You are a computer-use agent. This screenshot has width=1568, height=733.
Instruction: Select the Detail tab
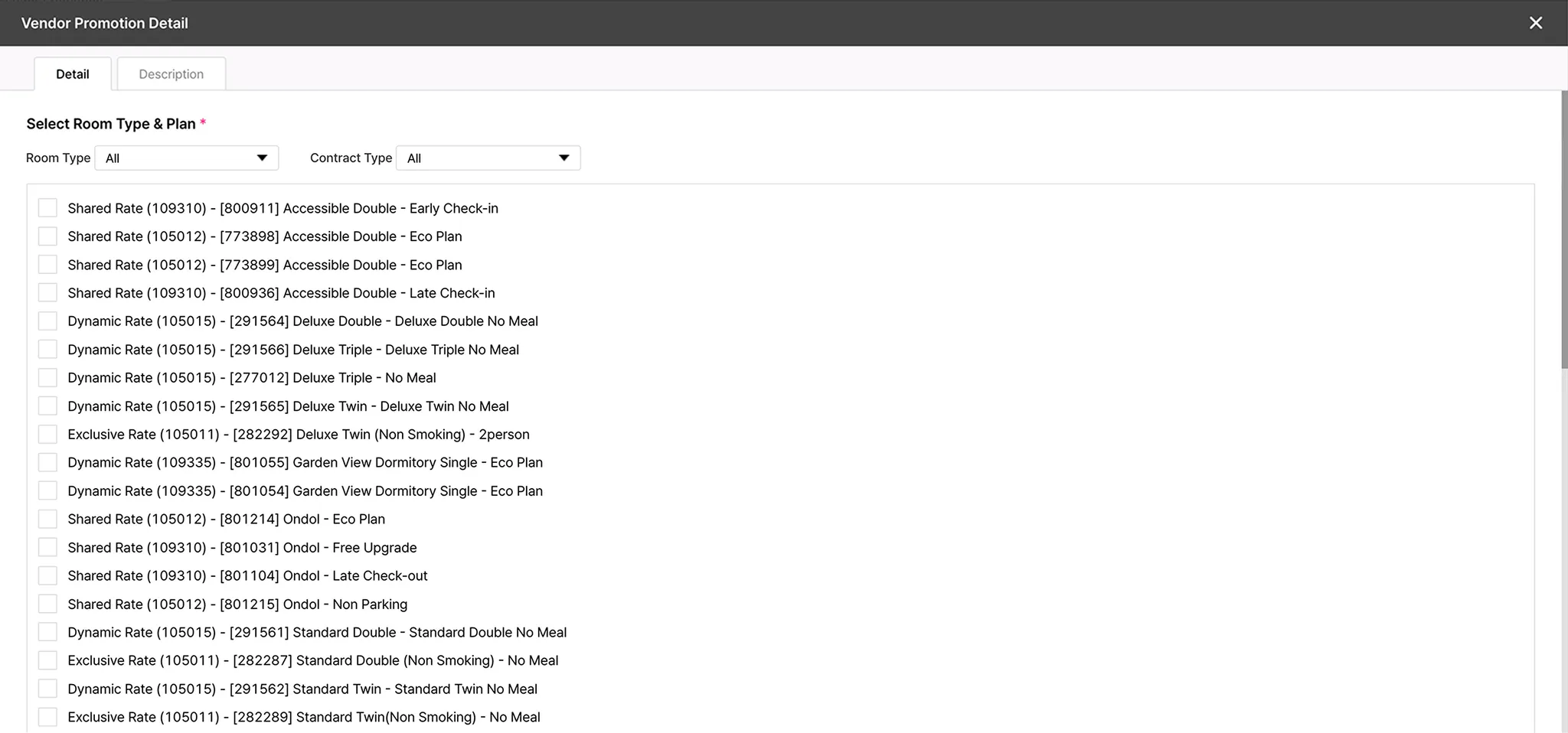[x=73, y=74]
